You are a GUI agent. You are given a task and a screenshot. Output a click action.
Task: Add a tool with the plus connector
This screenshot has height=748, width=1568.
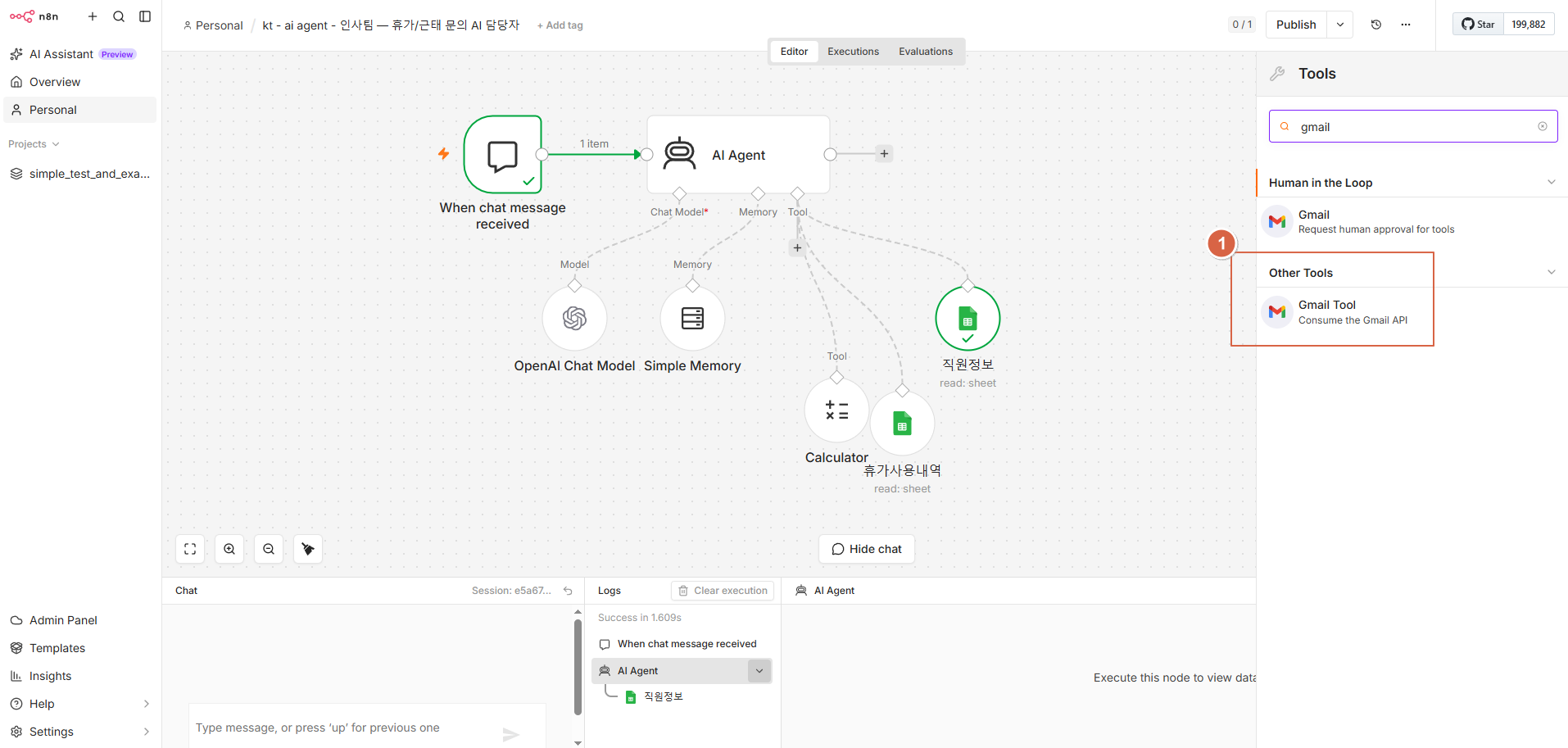pyautogui.click(x=797, y=247)
